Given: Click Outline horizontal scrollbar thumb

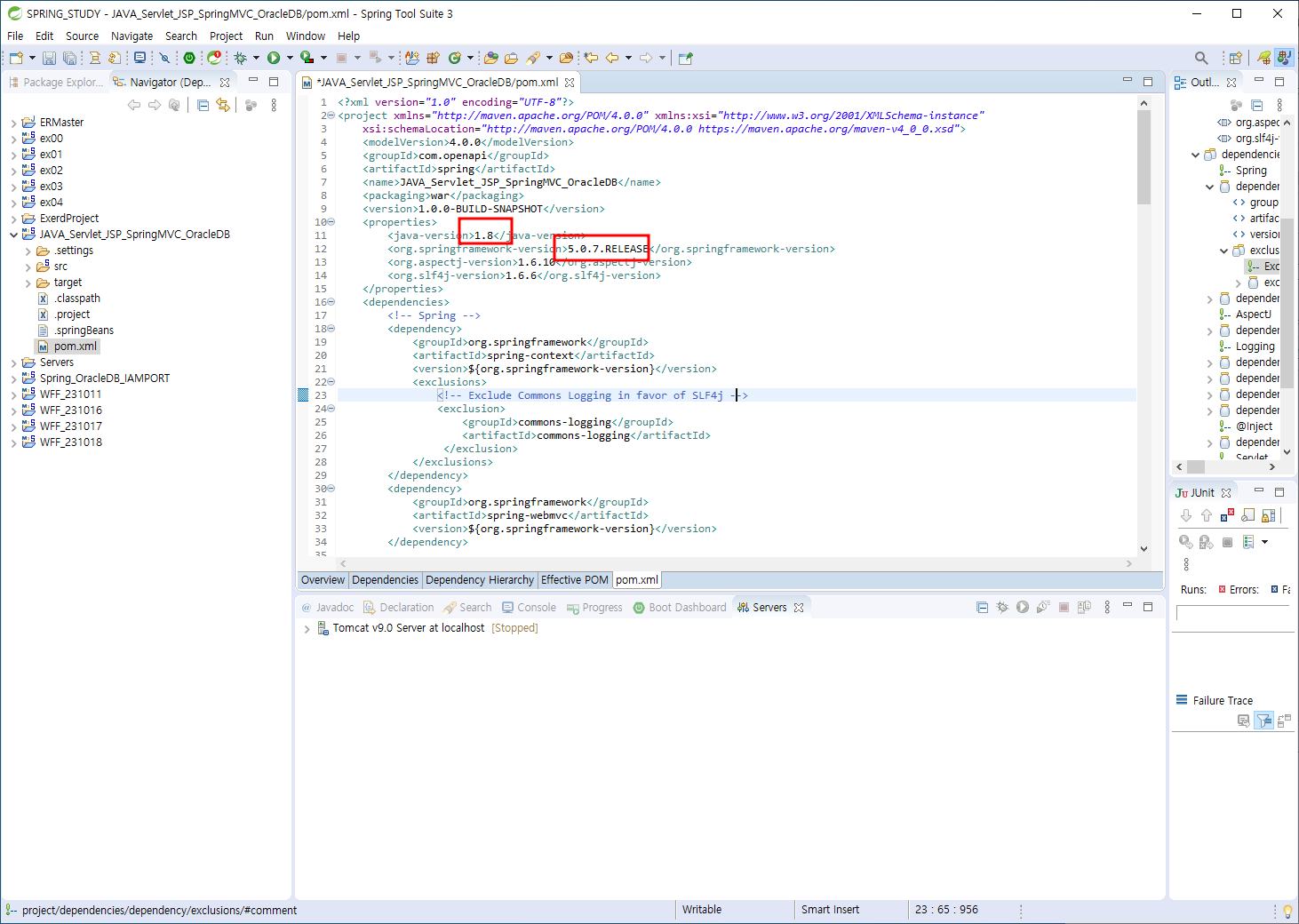Looking at the screenshot, I should coord(1196,466).
